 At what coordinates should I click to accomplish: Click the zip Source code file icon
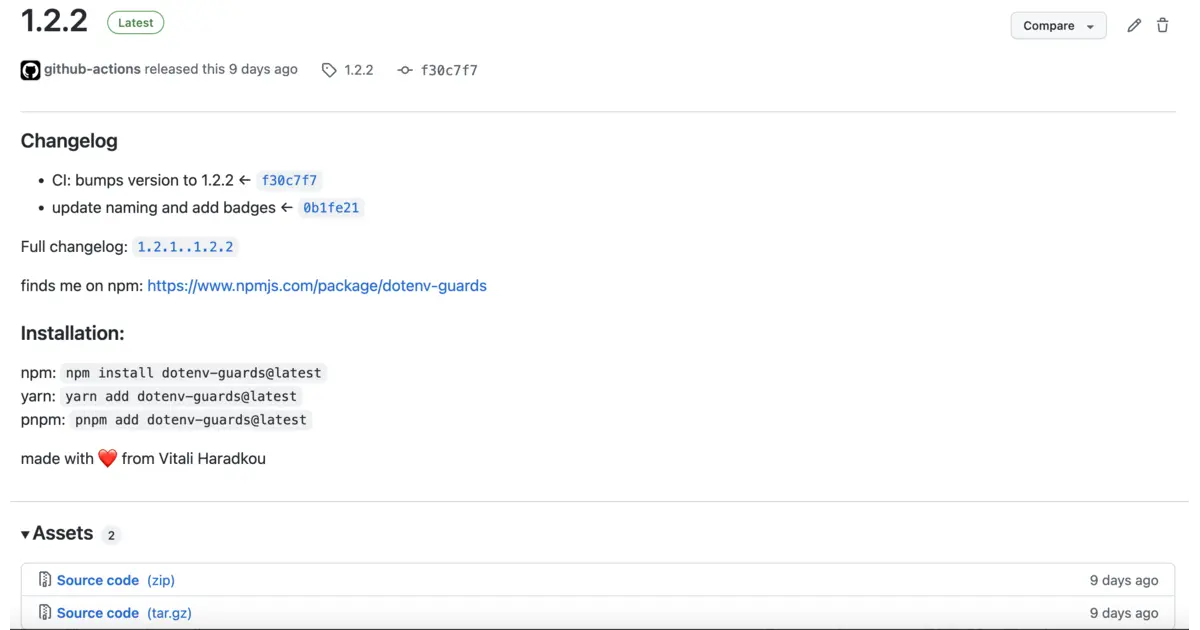45,580
